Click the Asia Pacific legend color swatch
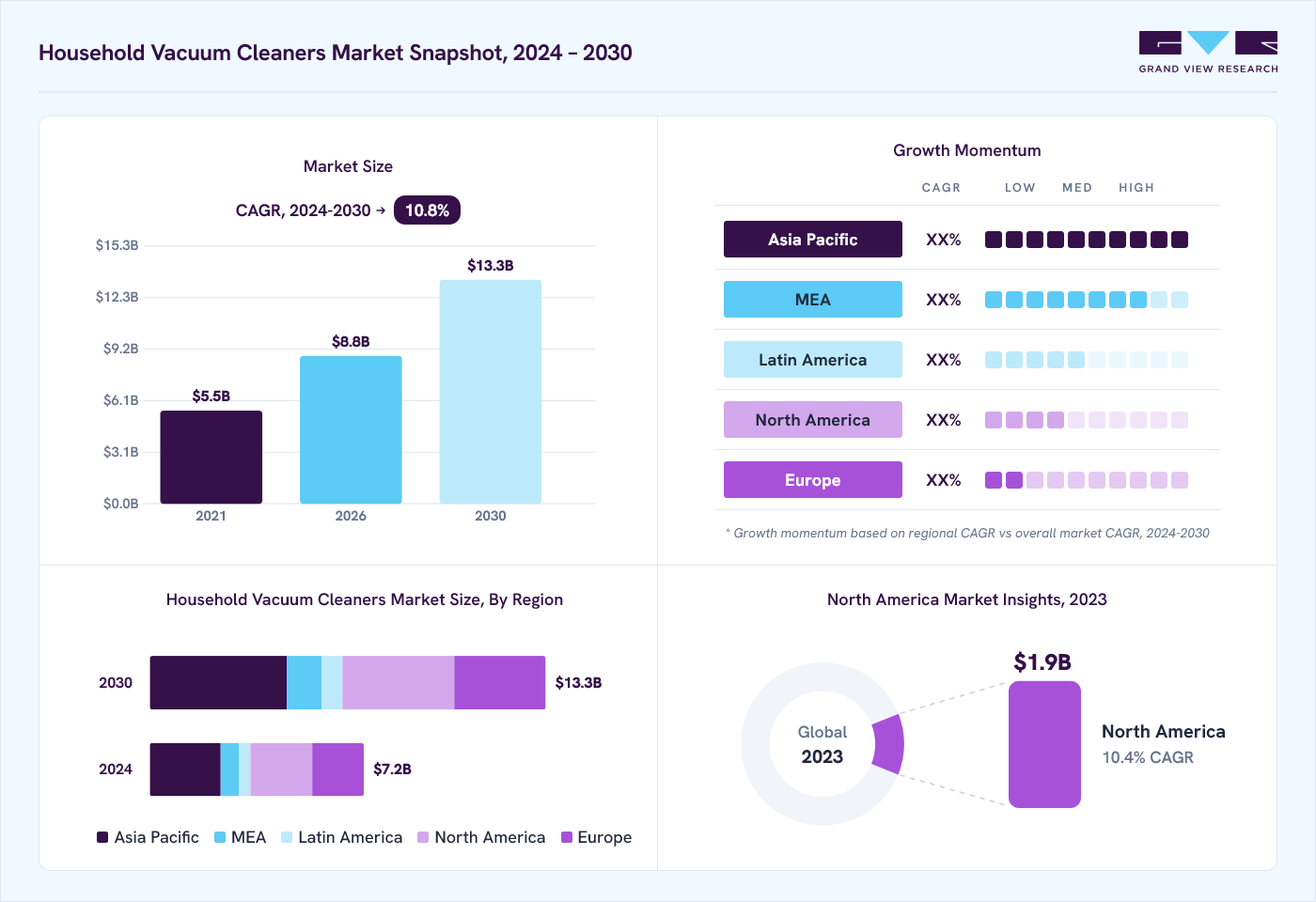This screenshot has width=1316, height=902. 102,837
